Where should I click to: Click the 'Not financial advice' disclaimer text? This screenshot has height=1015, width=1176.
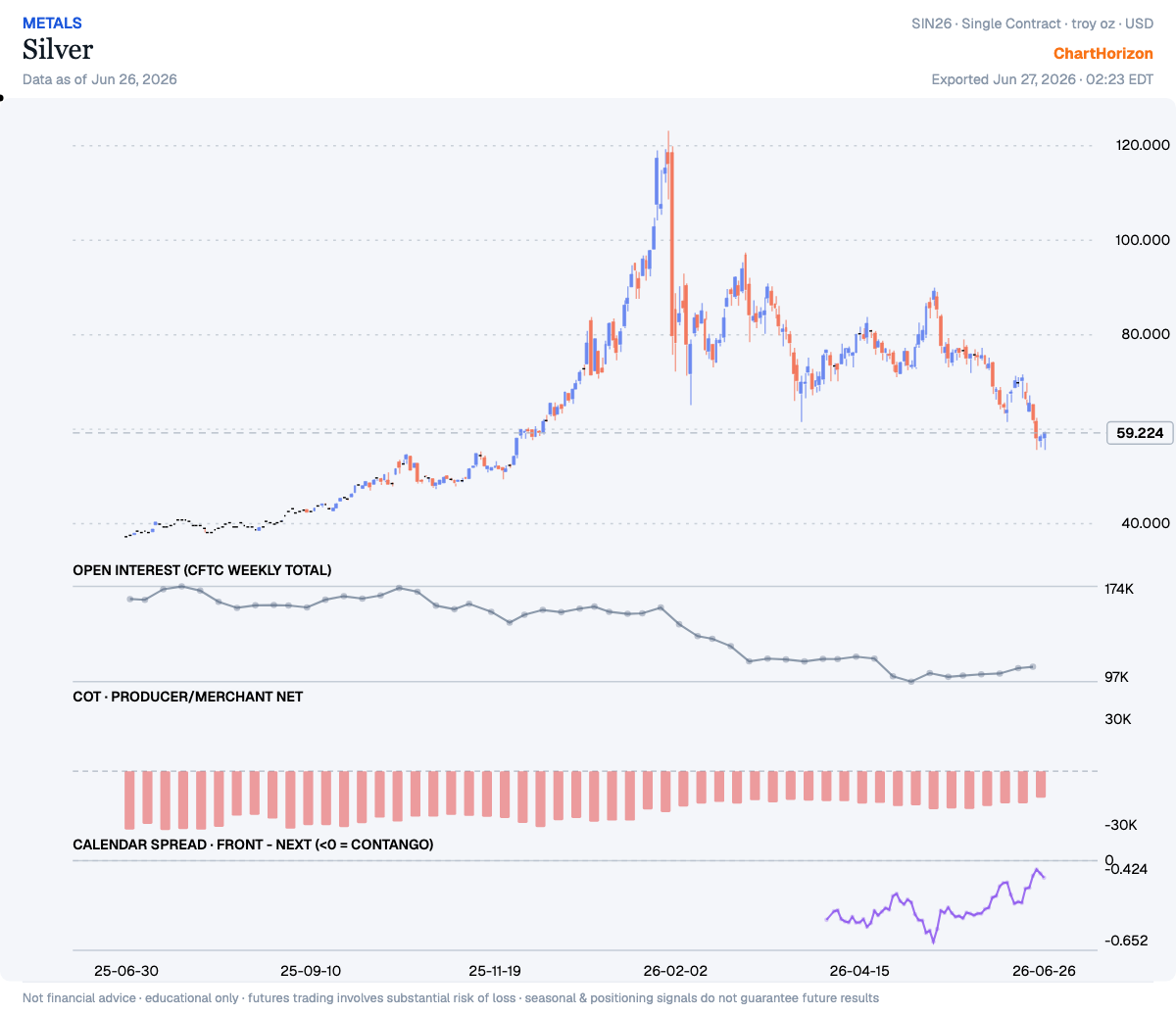[451, 997]
